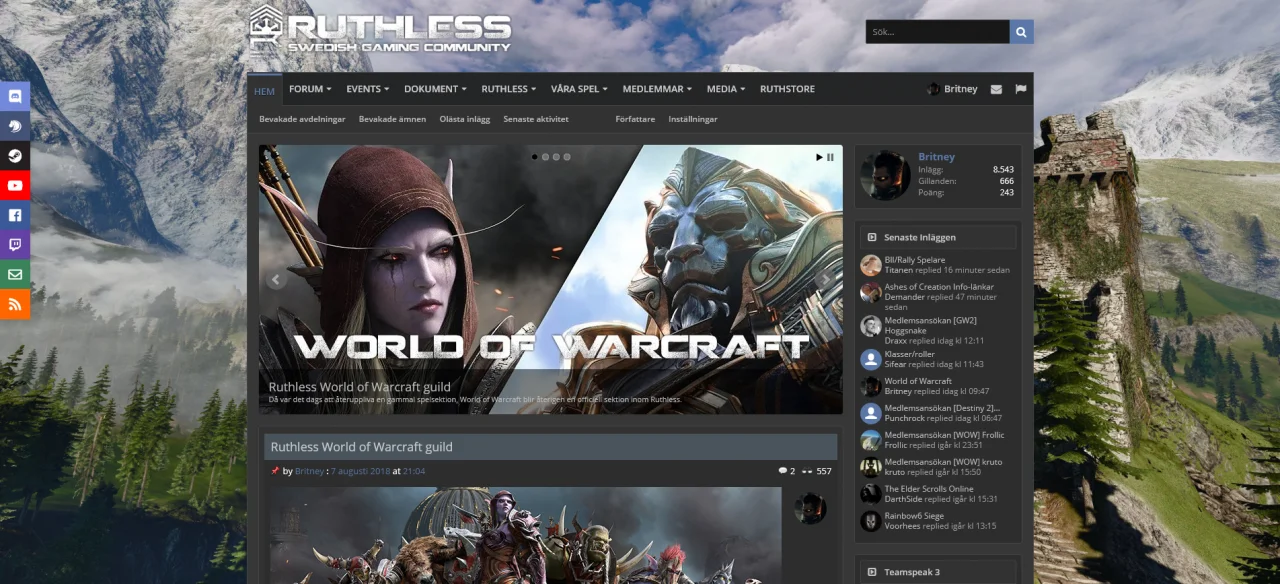Select the first slider dot

(535, 157)
